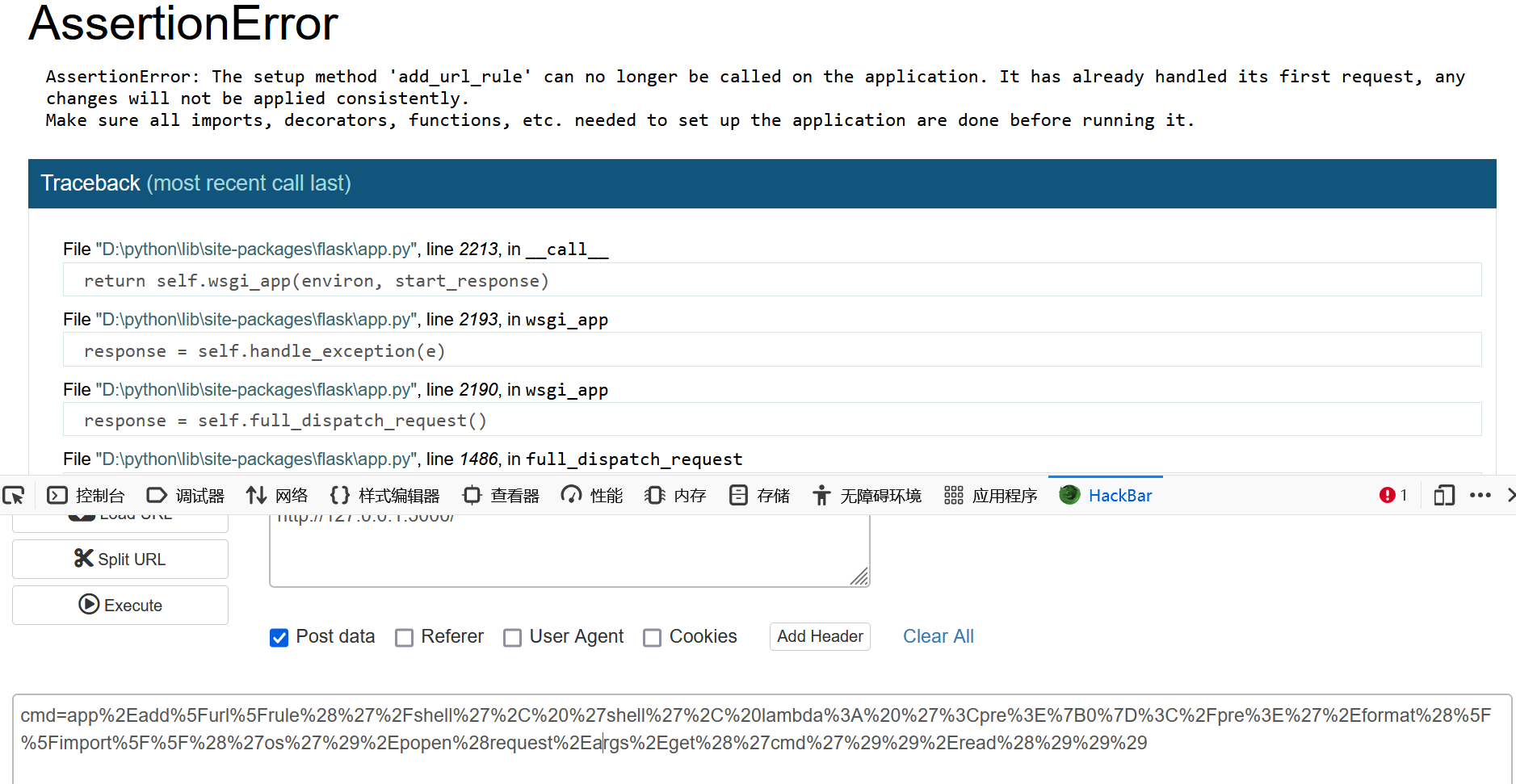This screenshot has width=1516, height=784.
Task: Click the code line 'response = self.full_dispatch_request()'
Action: (x=772, y=420)
